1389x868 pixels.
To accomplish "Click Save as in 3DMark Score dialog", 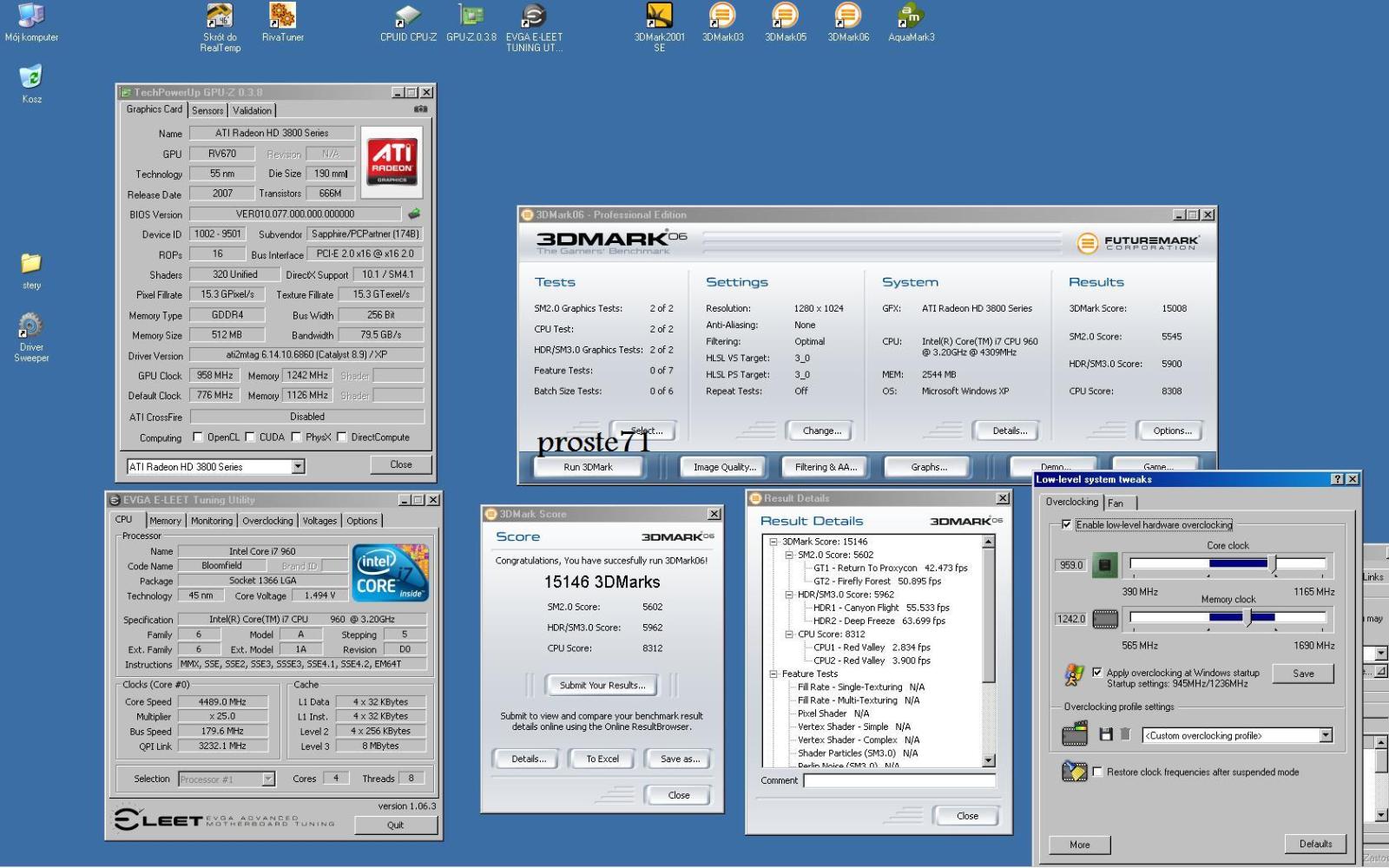I will pos(680,759).
